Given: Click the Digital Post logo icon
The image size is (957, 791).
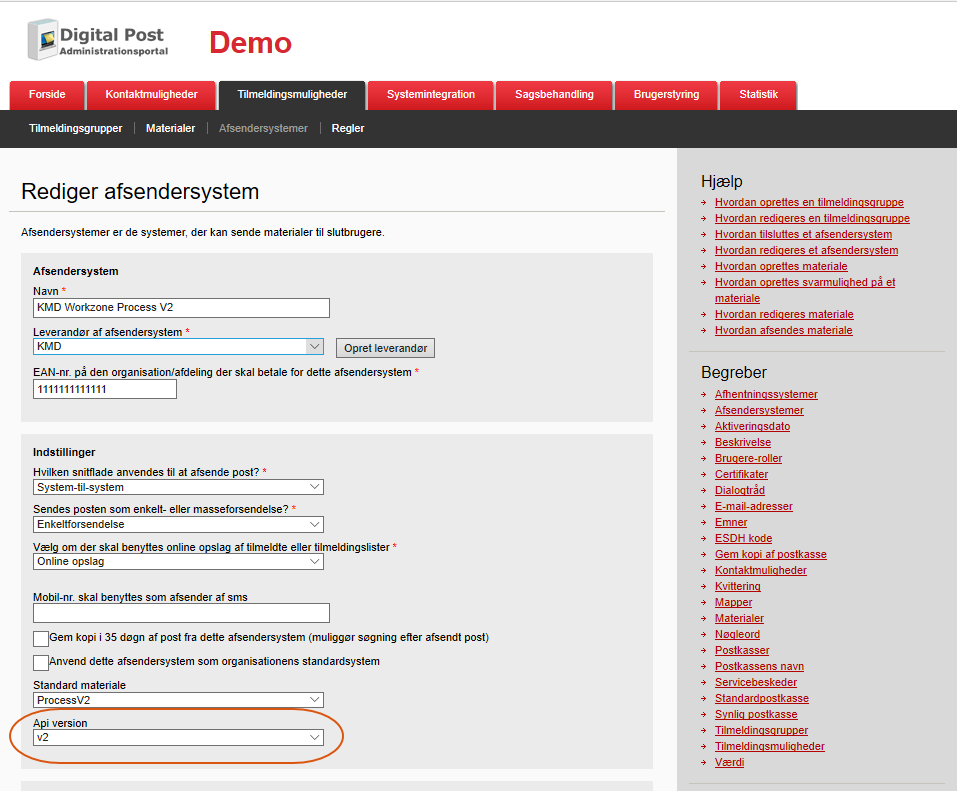Looking at the screenshot, I should click(42, 40).
